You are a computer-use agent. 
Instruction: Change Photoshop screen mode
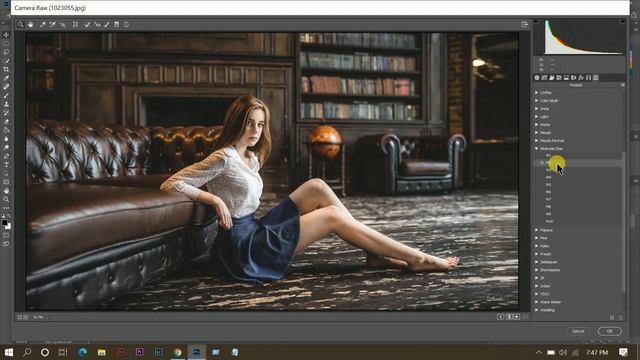point(6,244)
